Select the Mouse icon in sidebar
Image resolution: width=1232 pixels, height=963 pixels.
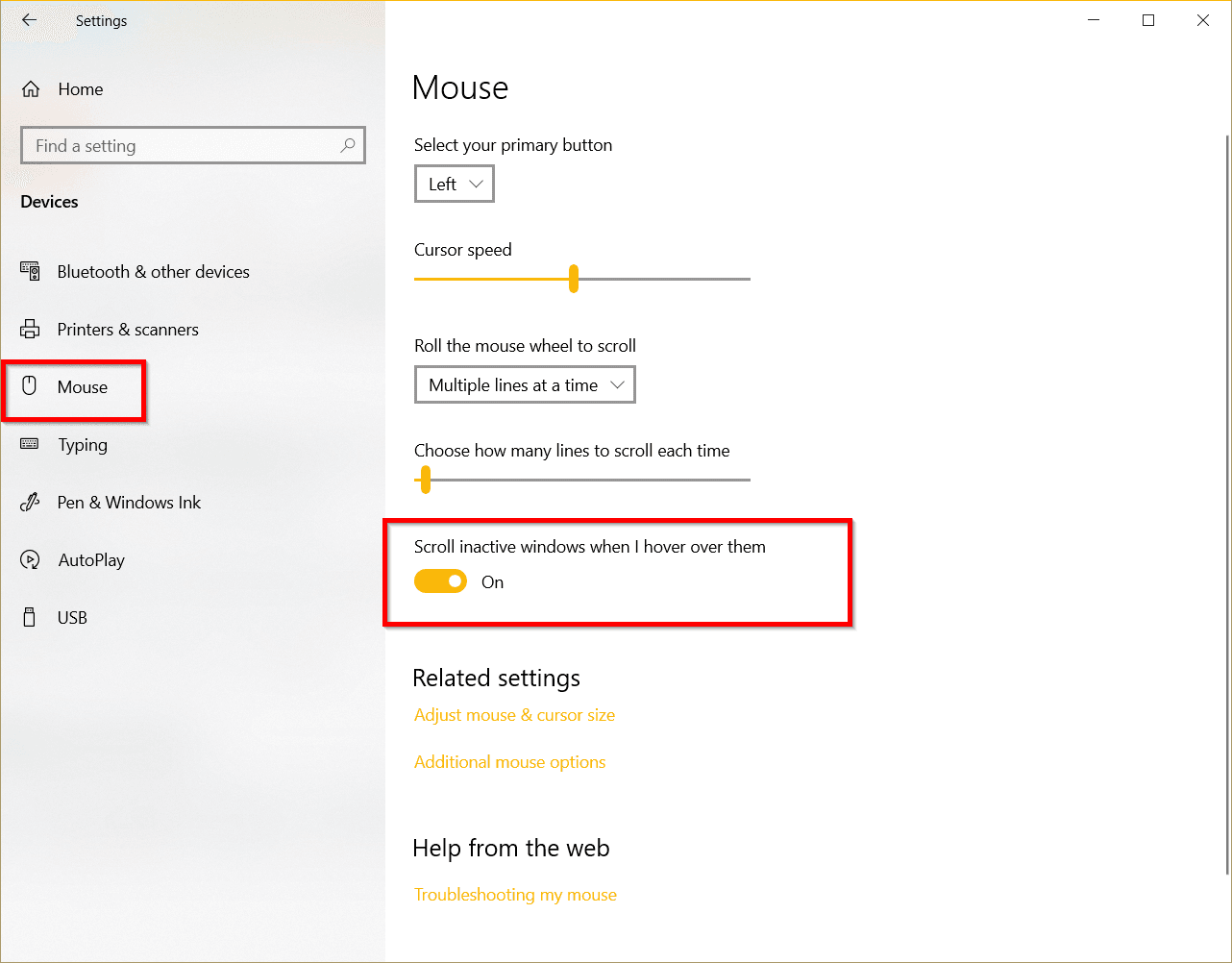coord(30,386)
